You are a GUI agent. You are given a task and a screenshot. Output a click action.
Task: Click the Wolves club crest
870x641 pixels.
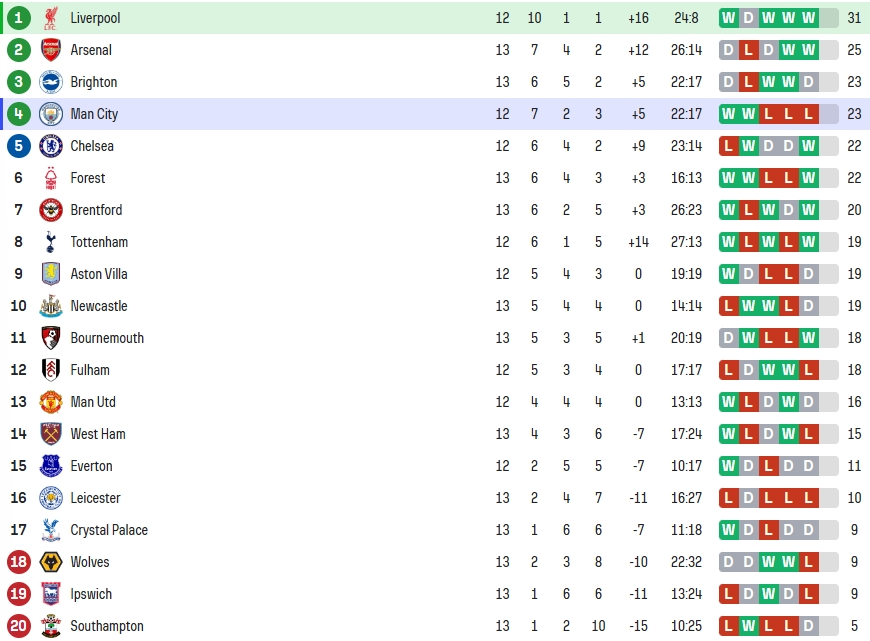[50, 562]
